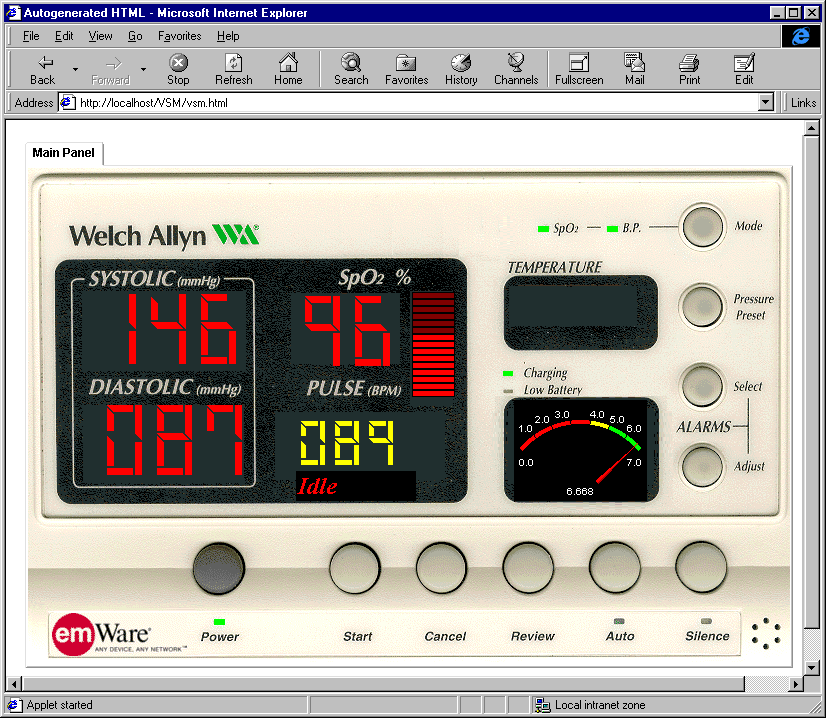Open the History toolbar icon
The image size is (826, 718).
tap(461, 69)
